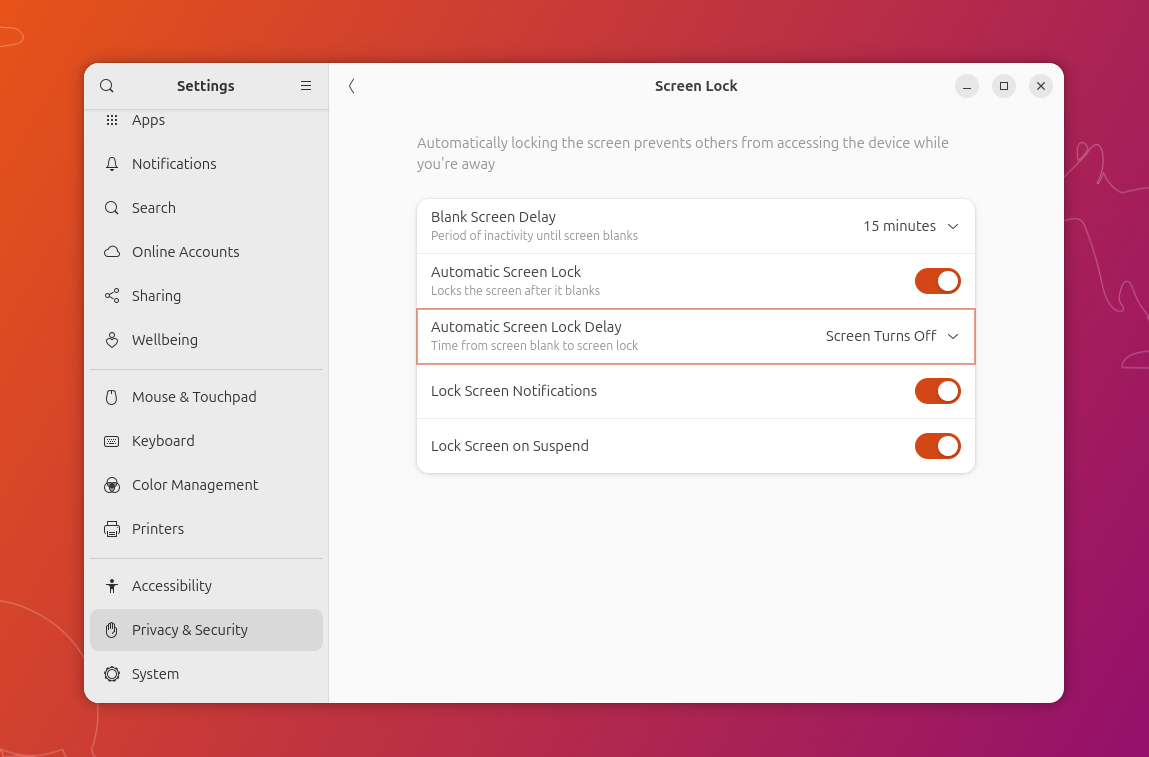The image size is (1149, 757).
Task: Click the Lock Screen Notifications label
Action: [514, 391]
